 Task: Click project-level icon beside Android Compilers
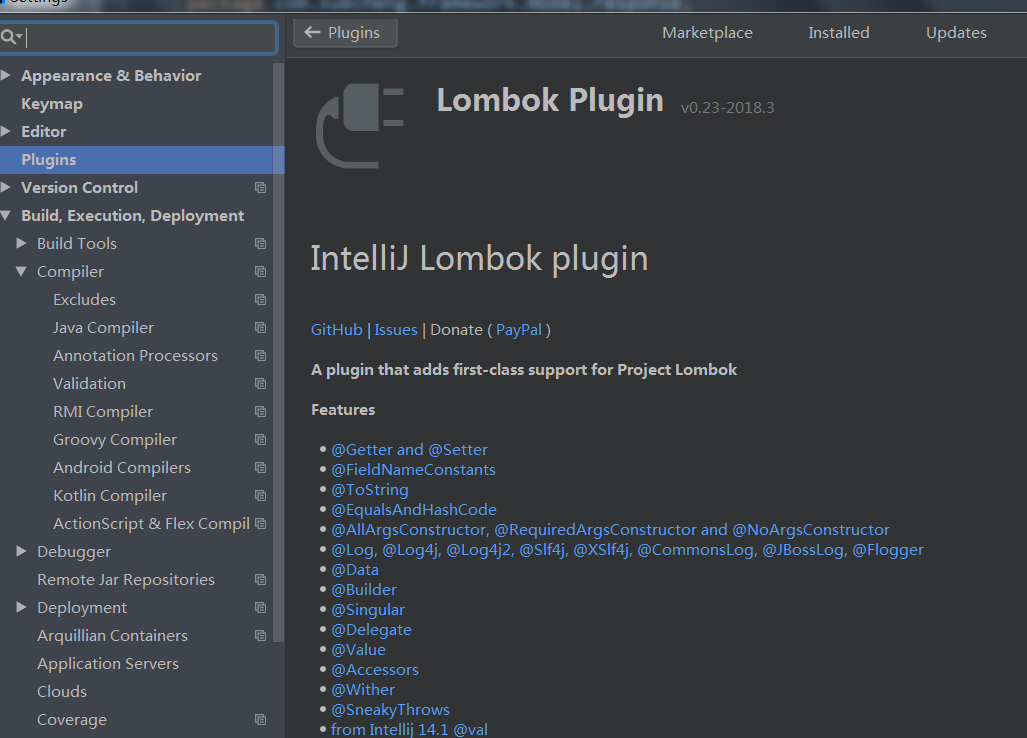(x=261, y=468)
